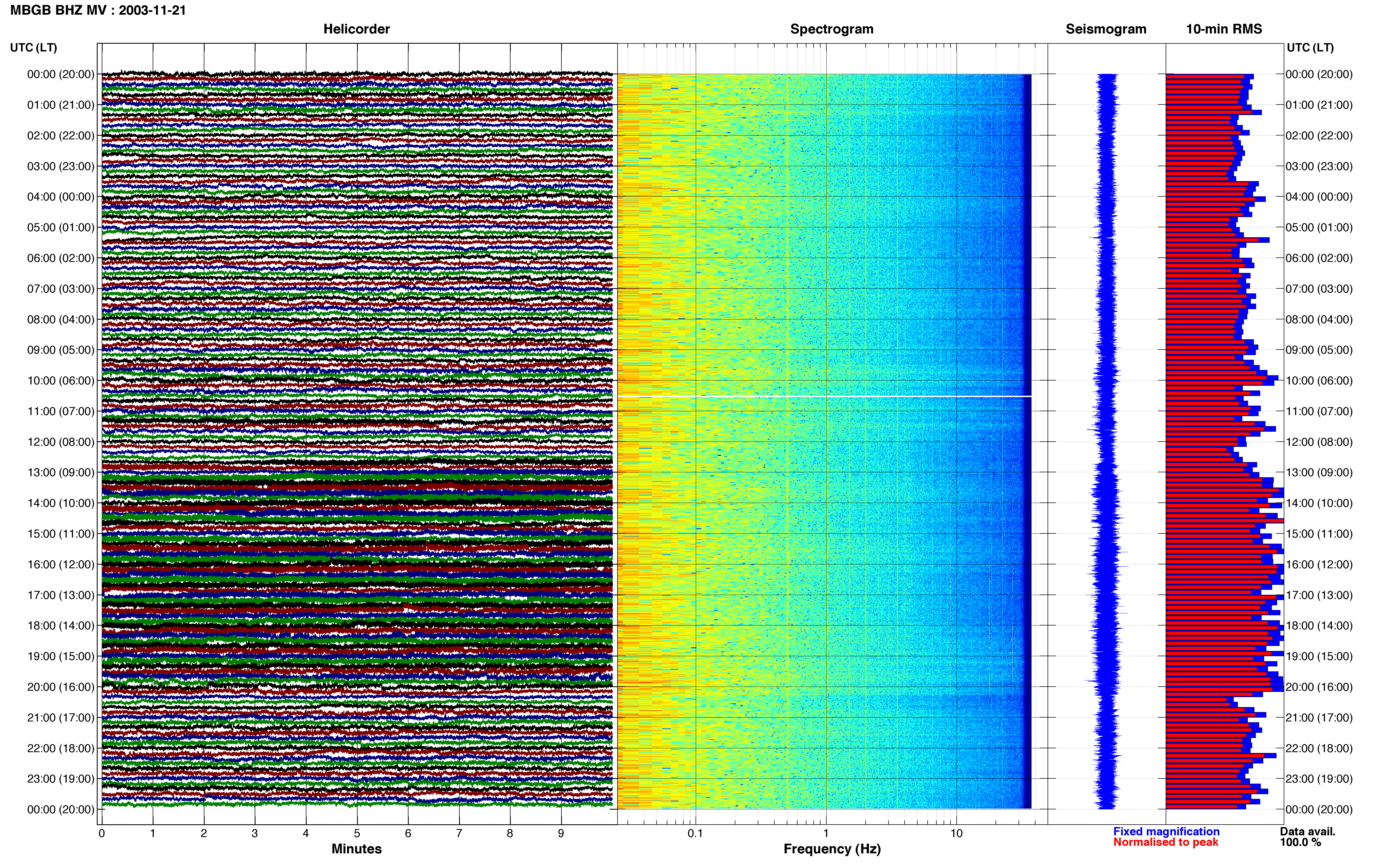This screenshot has width=1388, height=868.
Task: Click the blue 'Fixed magnification' legend text
Action: point(1166,831)
